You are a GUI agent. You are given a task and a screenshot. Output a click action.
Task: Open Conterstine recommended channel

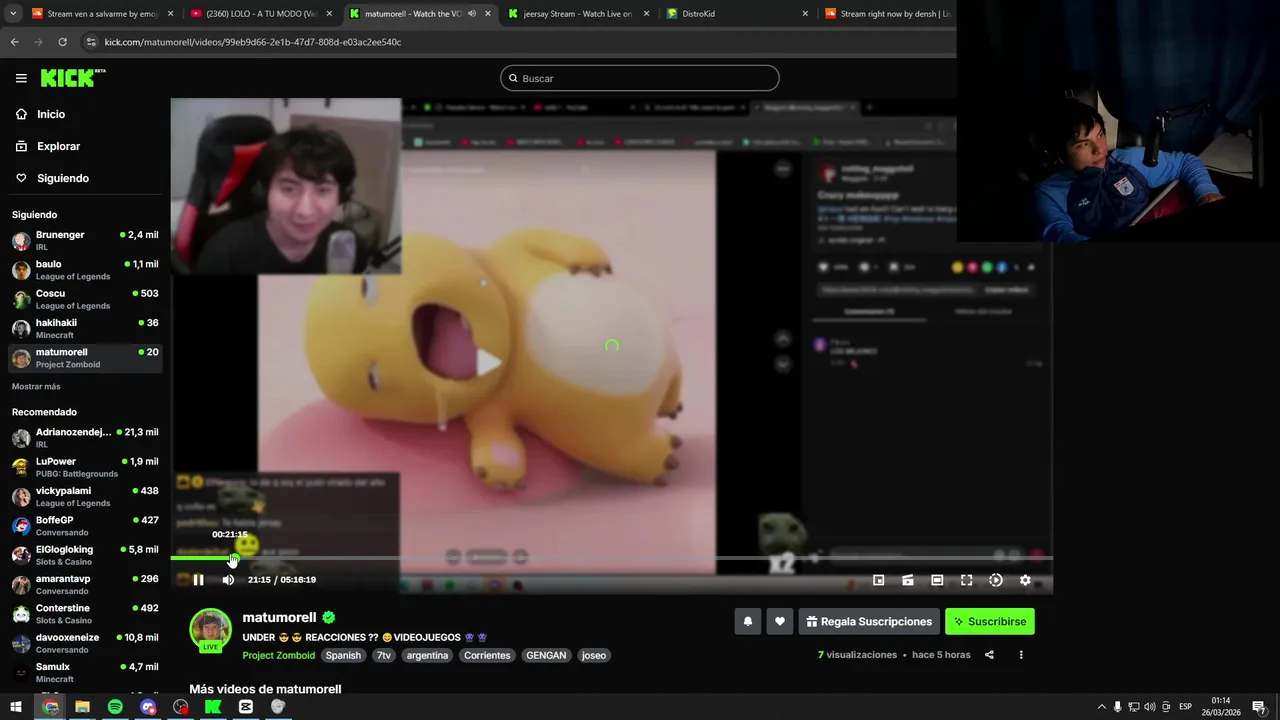click(x=85, y=614)
